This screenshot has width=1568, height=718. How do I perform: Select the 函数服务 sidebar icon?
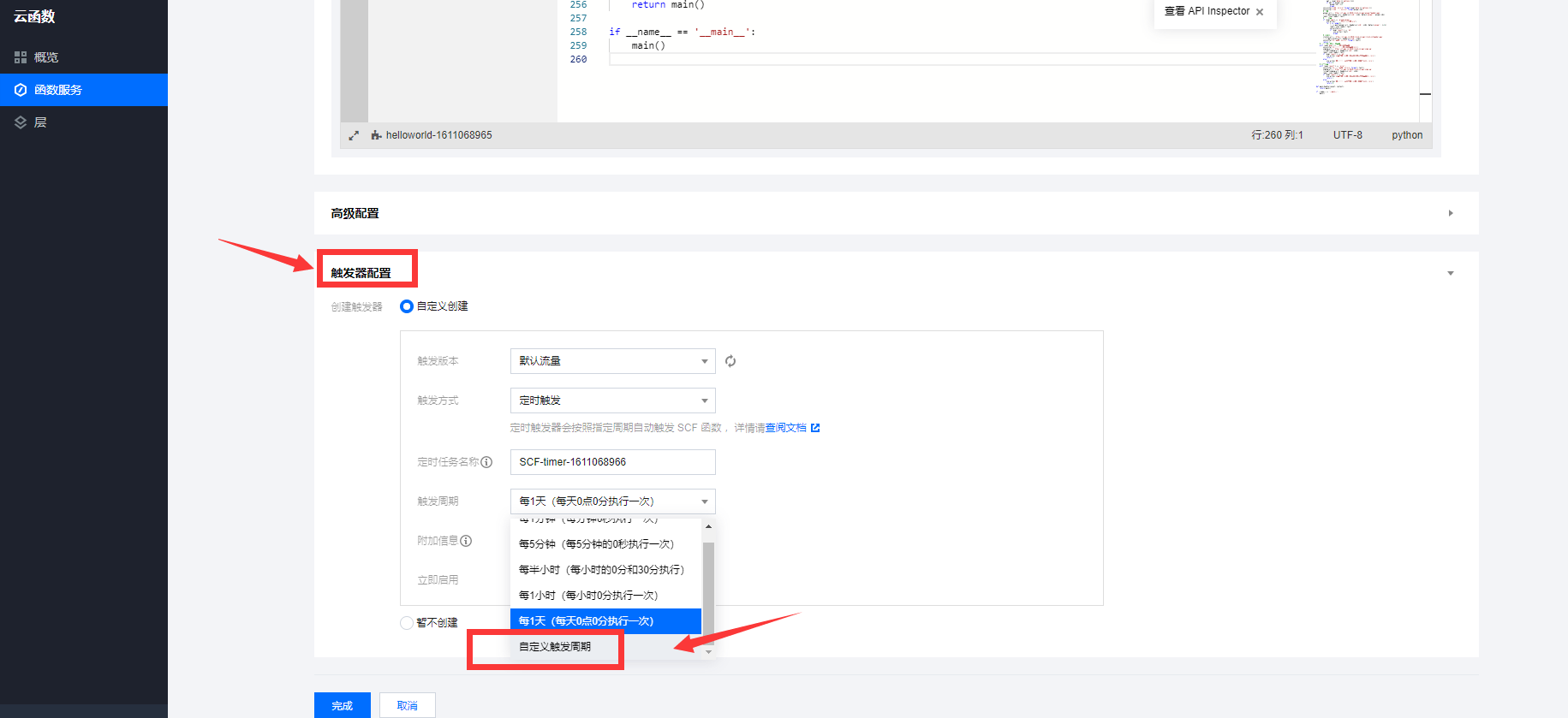[x=21, y=90]
